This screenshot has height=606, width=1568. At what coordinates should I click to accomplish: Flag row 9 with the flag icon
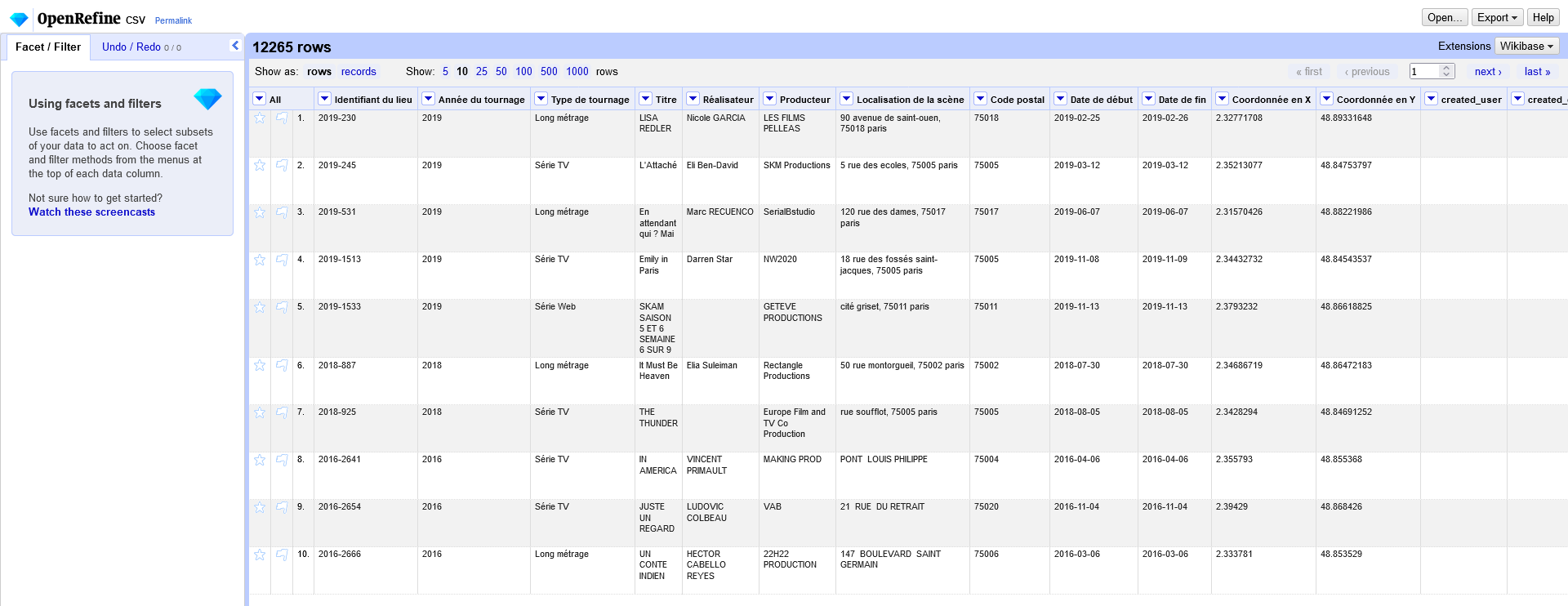pyautogui.click(x=282, y=507)
